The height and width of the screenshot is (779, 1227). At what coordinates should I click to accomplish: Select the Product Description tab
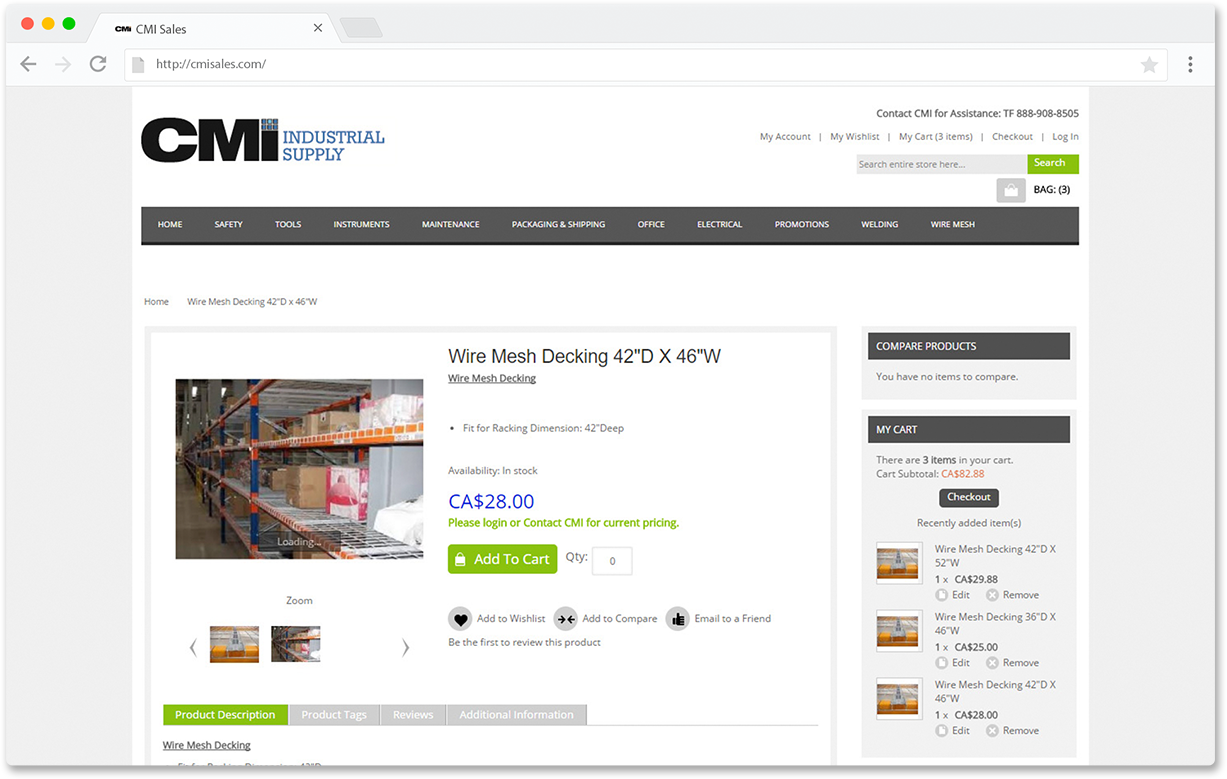(225, 715)
